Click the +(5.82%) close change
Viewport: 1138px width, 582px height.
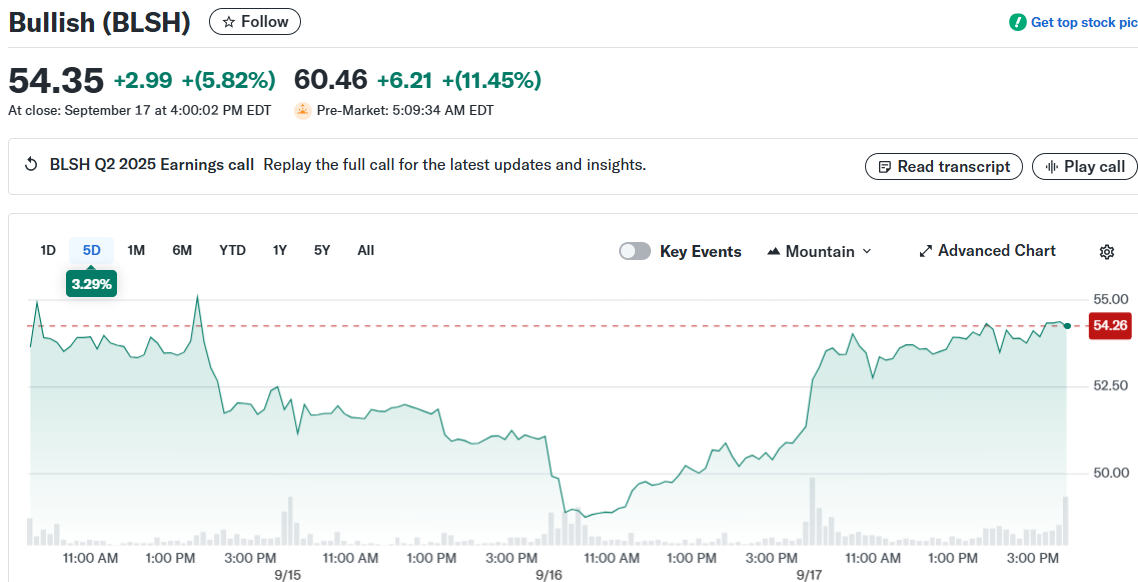229,80
